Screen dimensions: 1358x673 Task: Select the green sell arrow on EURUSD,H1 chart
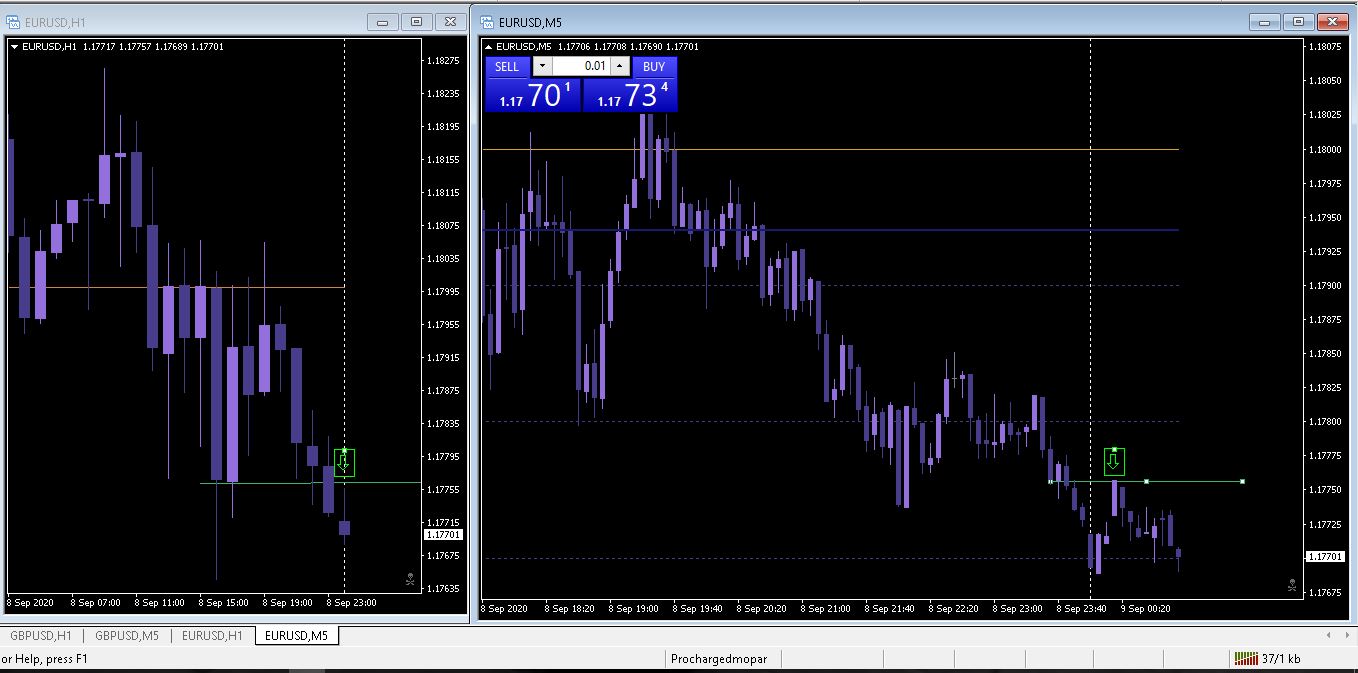point(344,463)
